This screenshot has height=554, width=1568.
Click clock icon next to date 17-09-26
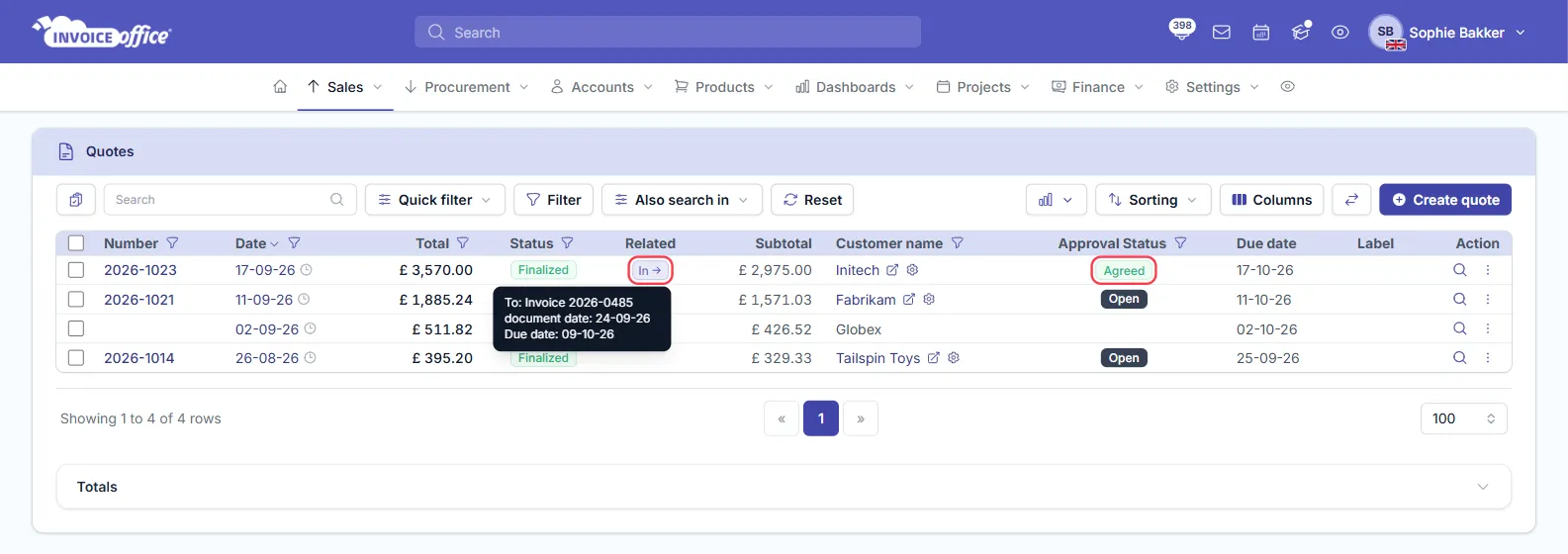[306, 270]
